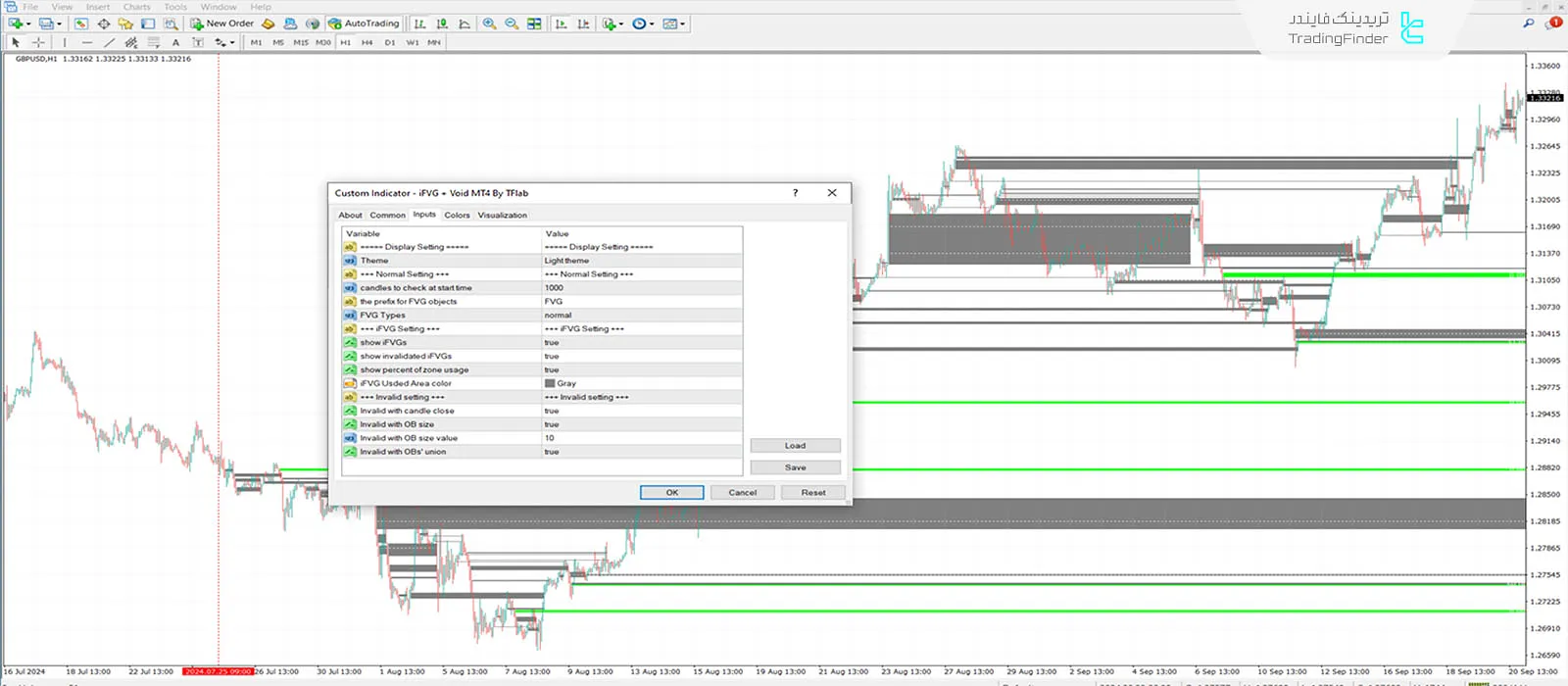Click the 'candles to check' value 1000
Screen dimensions: 1568x686
click(555, 288)
